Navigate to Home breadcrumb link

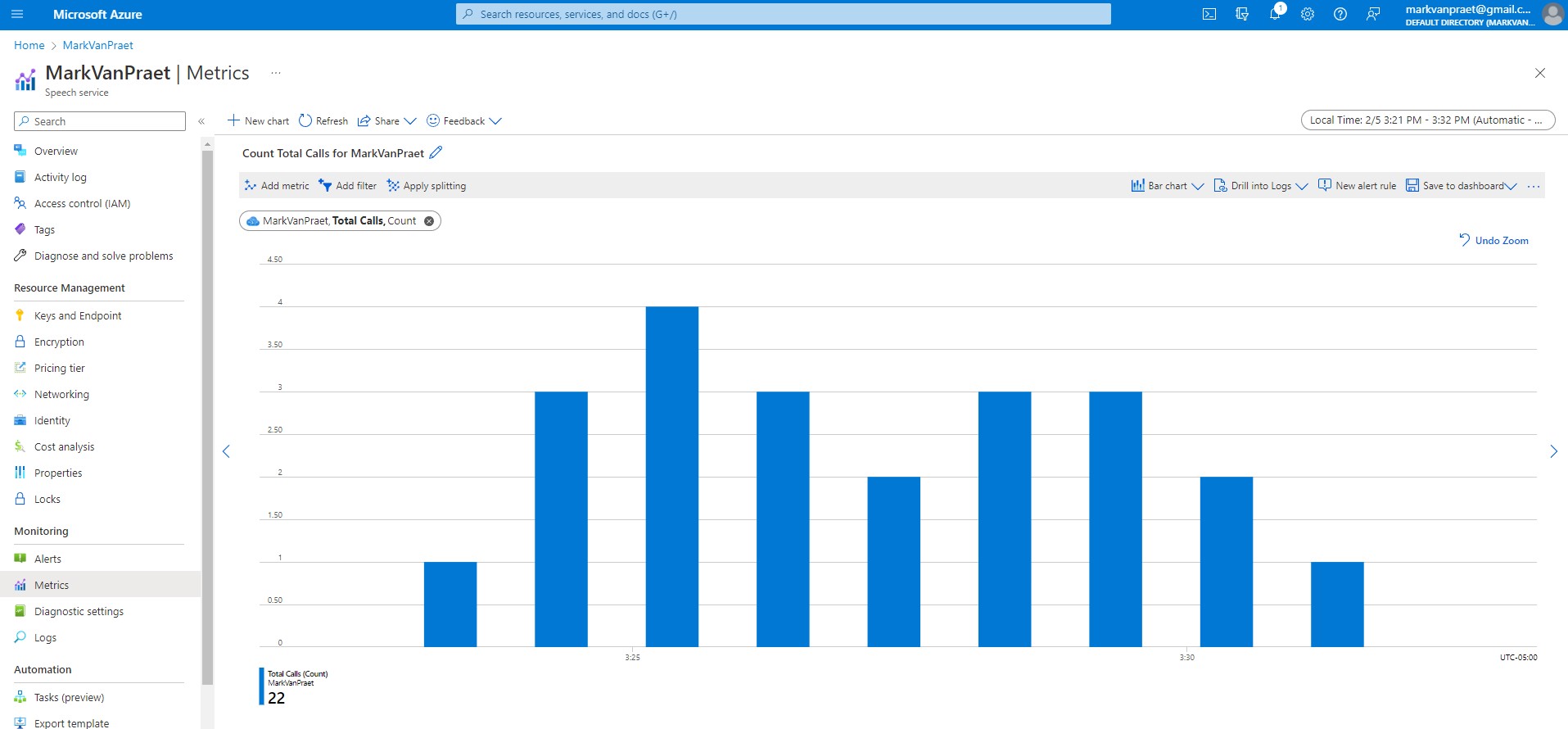coord(29,45)
